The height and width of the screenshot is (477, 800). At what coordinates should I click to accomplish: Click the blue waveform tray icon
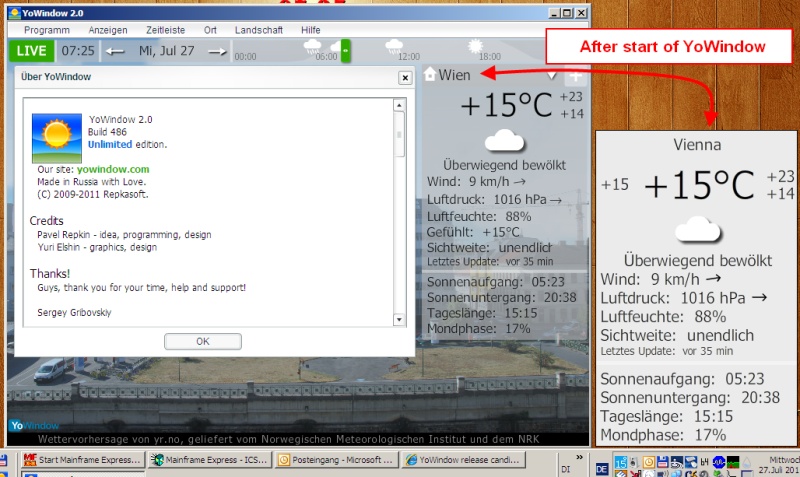pyautogui.click(x=718, y=462)
